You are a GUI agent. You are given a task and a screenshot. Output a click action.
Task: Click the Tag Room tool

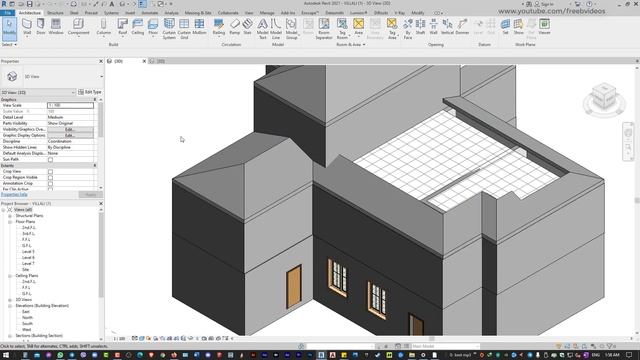(342, 29)
